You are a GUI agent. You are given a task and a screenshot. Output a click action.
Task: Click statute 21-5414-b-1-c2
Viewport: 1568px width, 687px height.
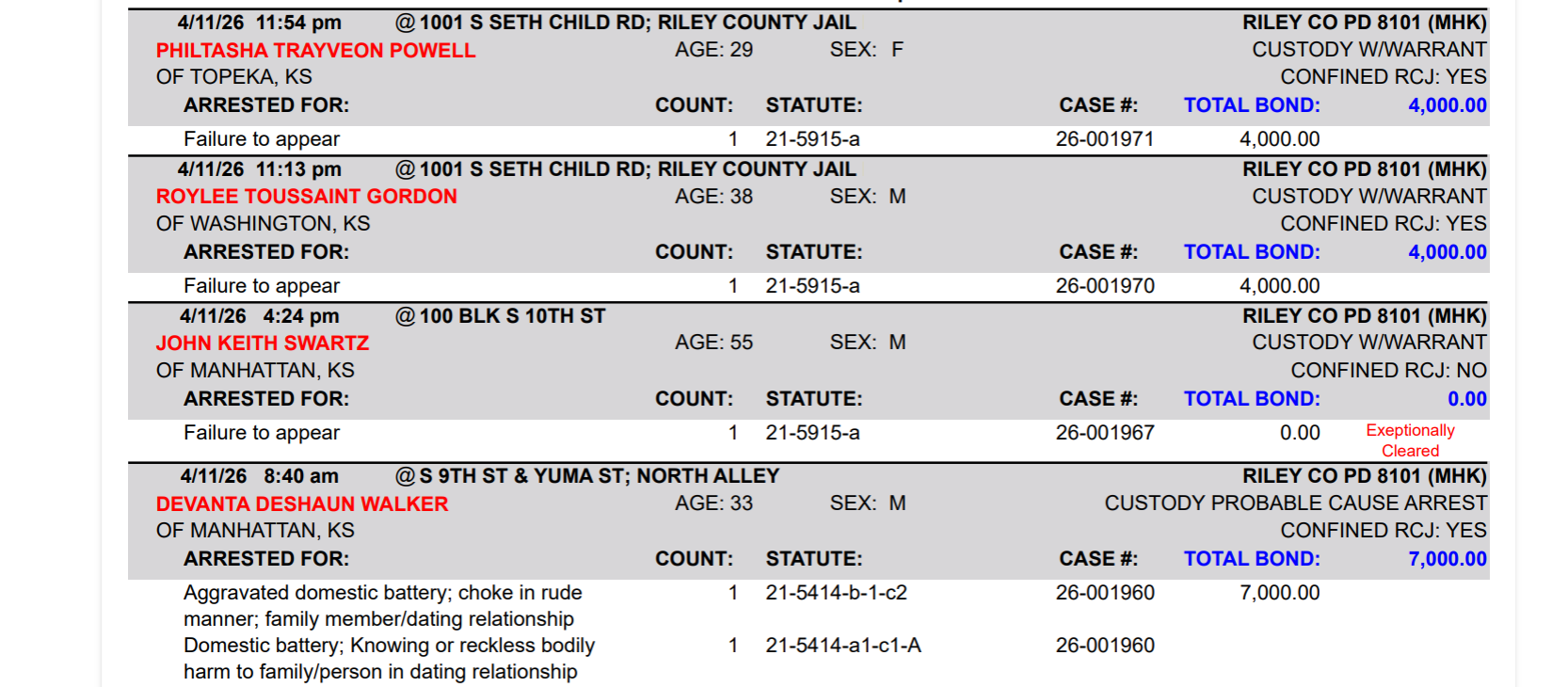click(836, 593)
